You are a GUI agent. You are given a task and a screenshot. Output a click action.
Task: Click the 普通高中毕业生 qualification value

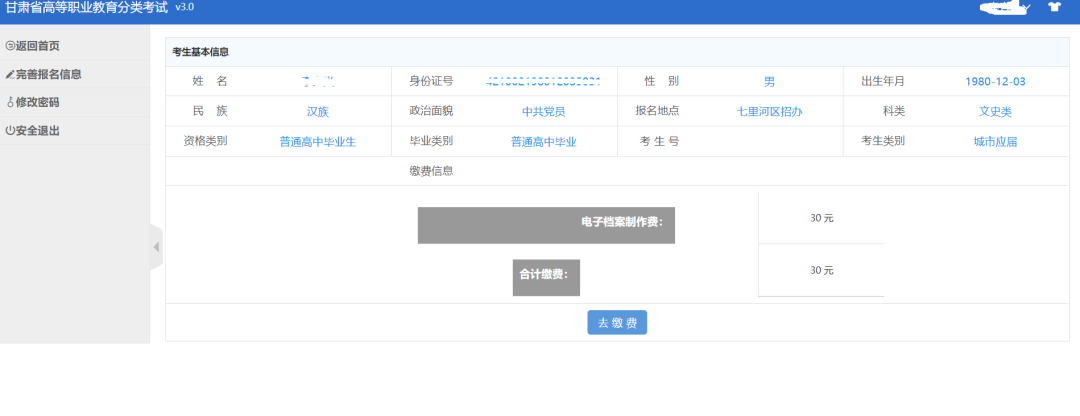(317, 142)
